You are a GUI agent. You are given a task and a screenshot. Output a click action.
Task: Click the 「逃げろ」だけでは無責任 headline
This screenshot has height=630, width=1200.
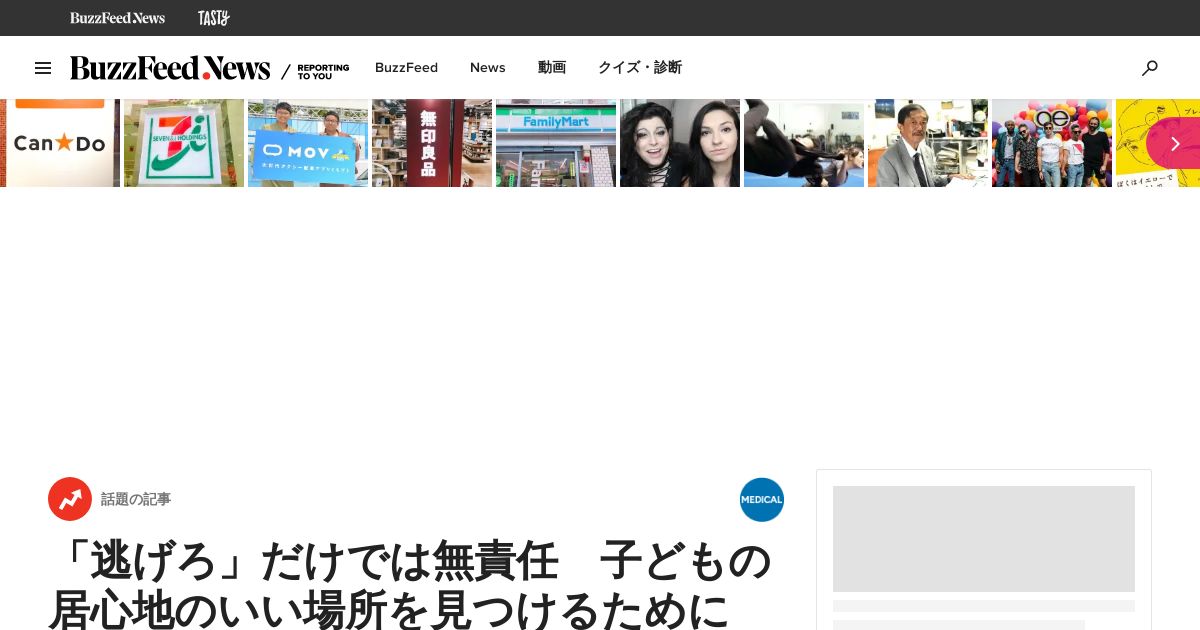[x=410, y=586]
